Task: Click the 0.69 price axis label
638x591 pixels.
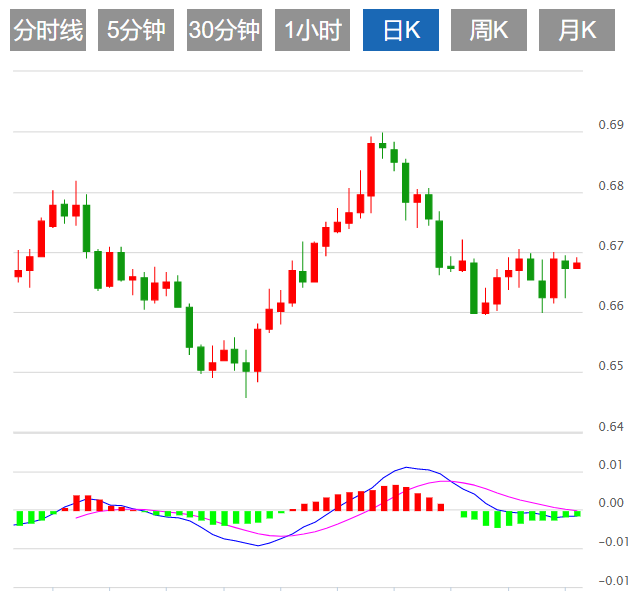Action: (611, 125)
